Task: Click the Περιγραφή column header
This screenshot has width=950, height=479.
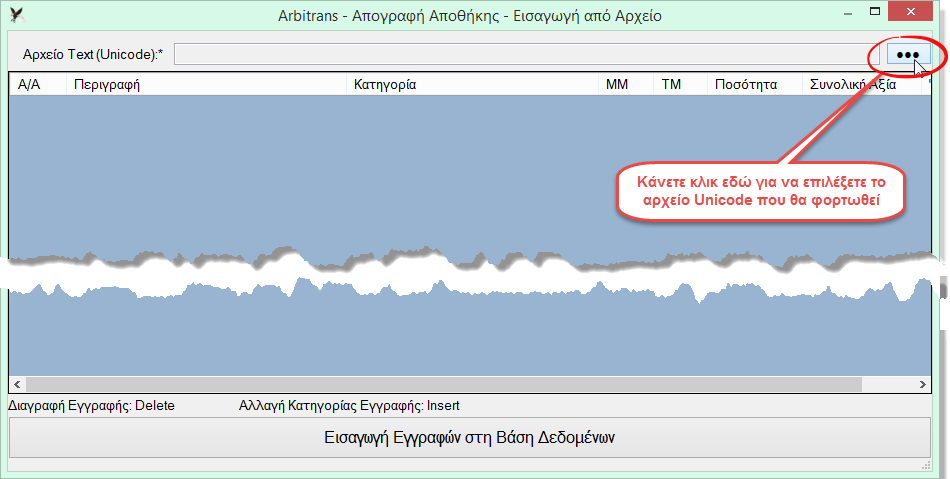Action: [206, 84]
